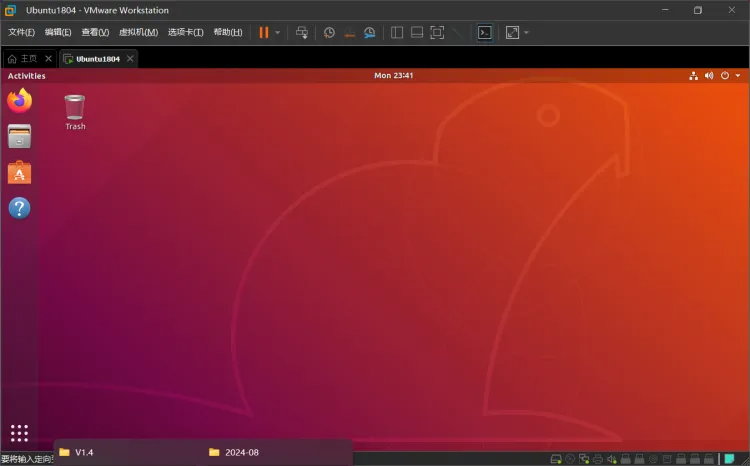Open the message log note icon
750x466 pixels.
tap(729, 459)
